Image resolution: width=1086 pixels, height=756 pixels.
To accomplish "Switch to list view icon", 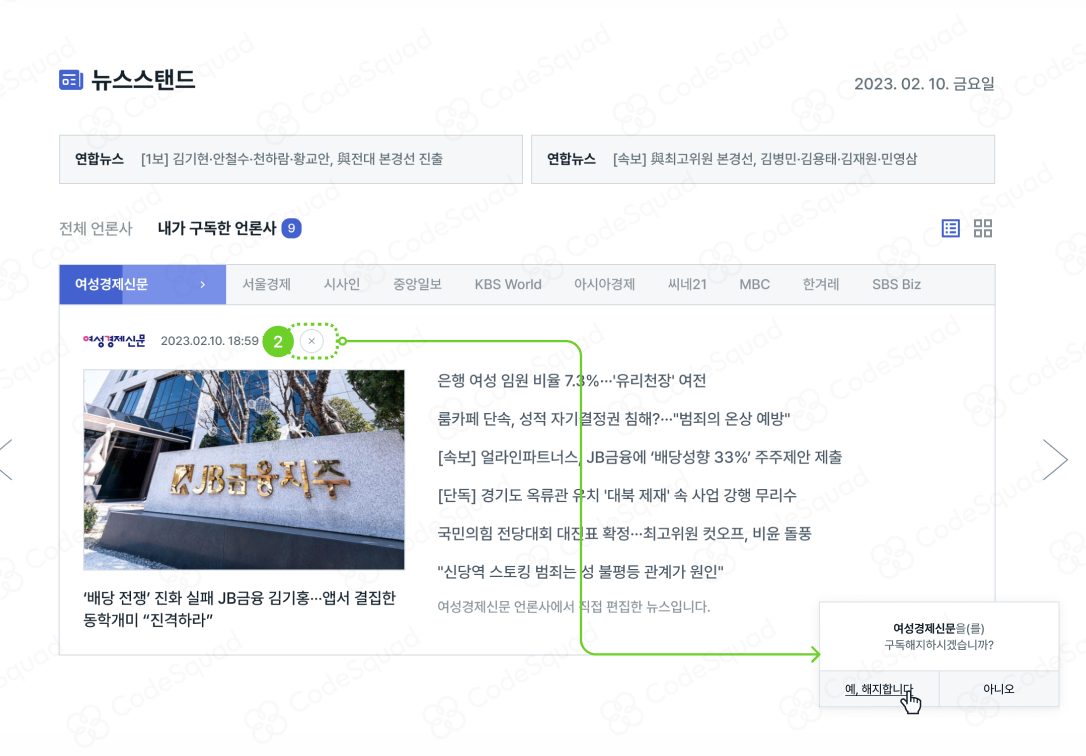I will [951, 229].
